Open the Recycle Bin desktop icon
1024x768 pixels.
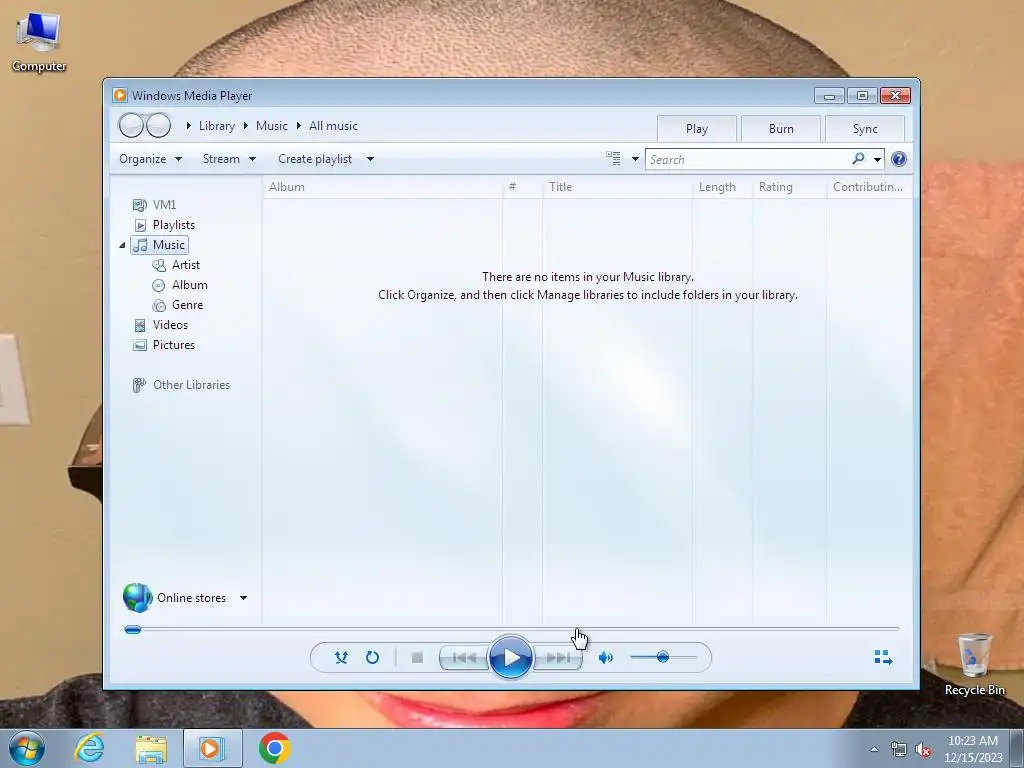click(974, 664)
